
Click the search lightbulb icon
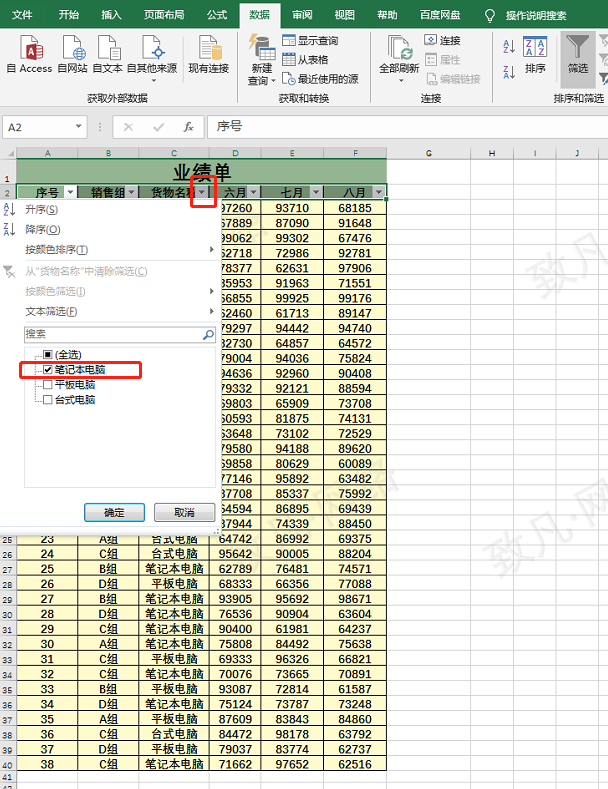tap(490, 16)
